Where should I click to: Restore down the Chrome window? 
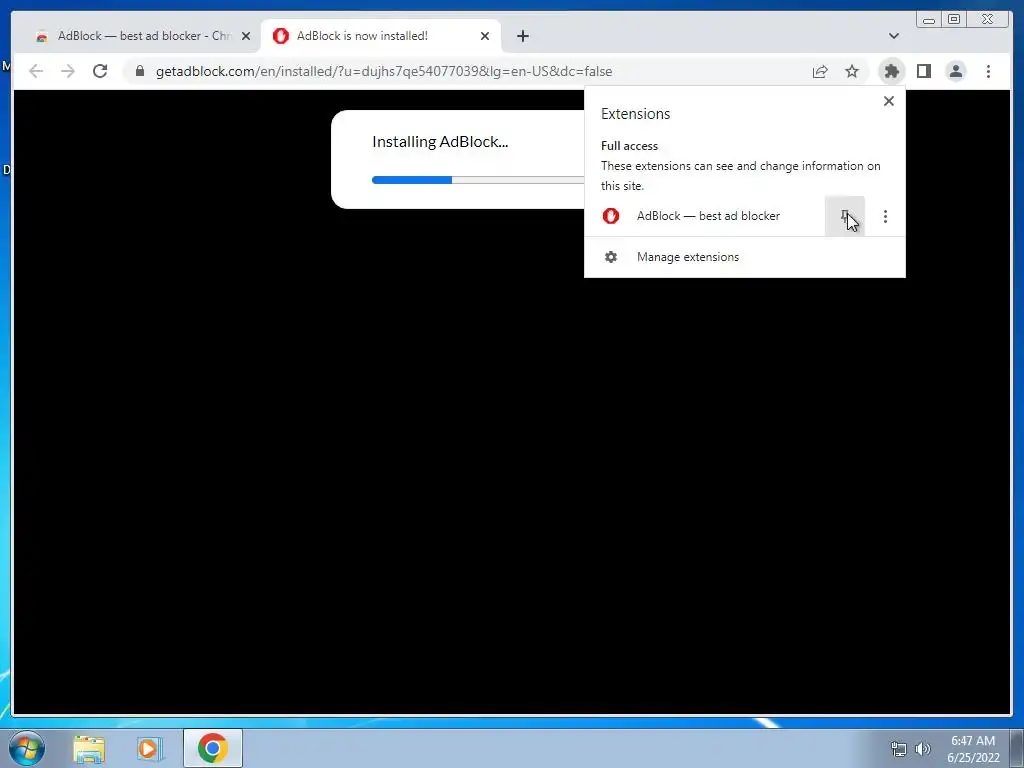pos(954,19)
